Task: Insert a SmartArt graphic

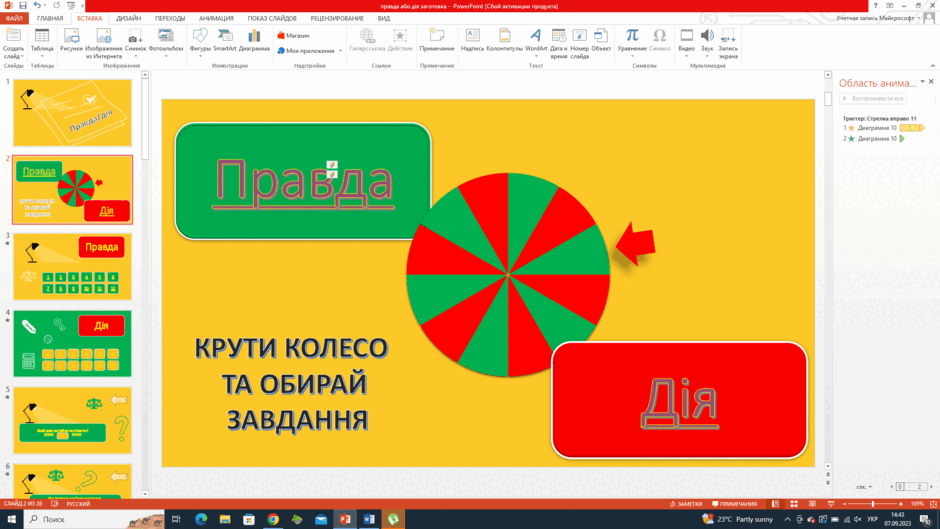Action: pos(225,41)
